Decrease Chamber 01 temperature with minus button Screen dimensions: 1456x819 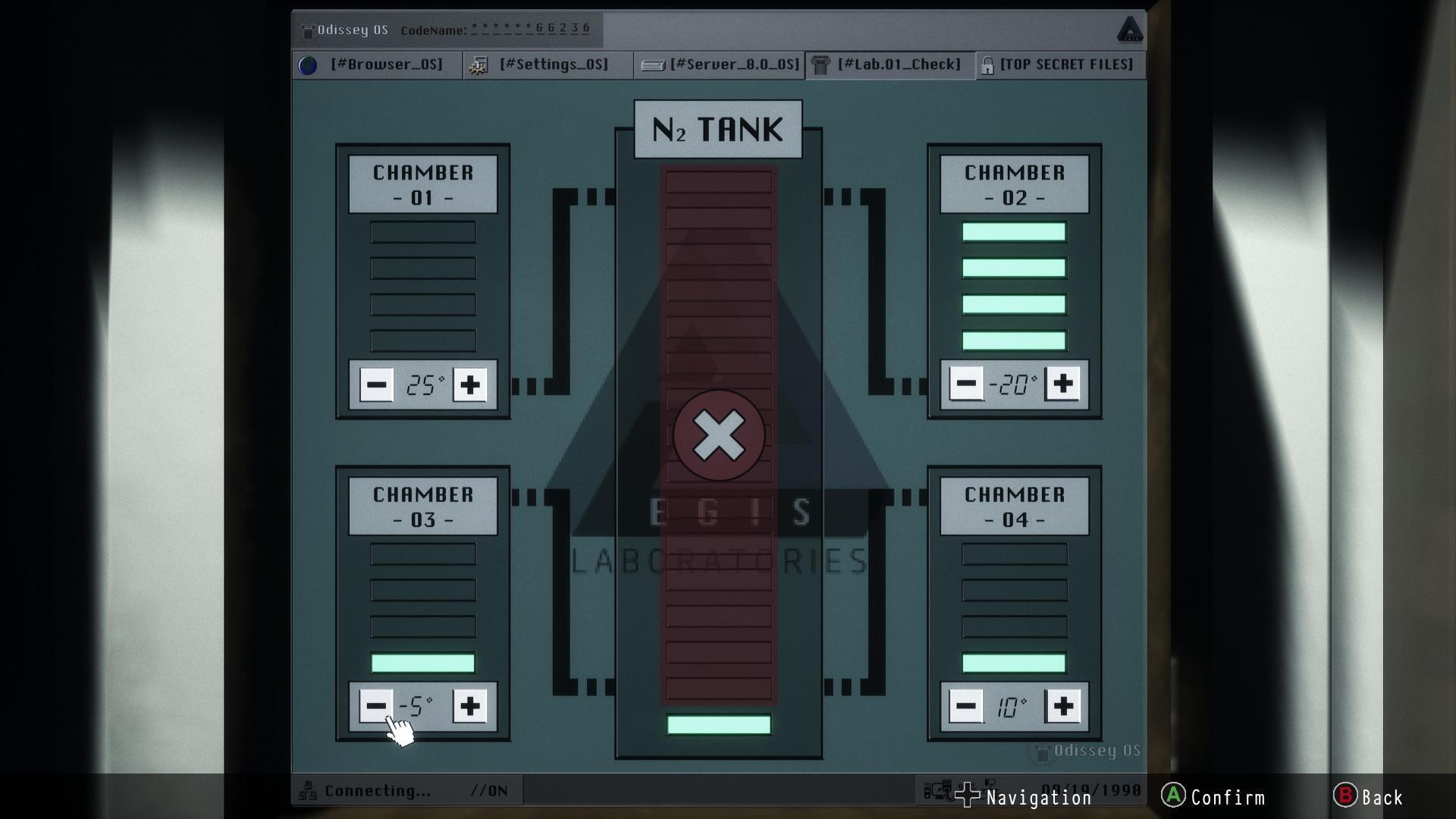point(376,384)
